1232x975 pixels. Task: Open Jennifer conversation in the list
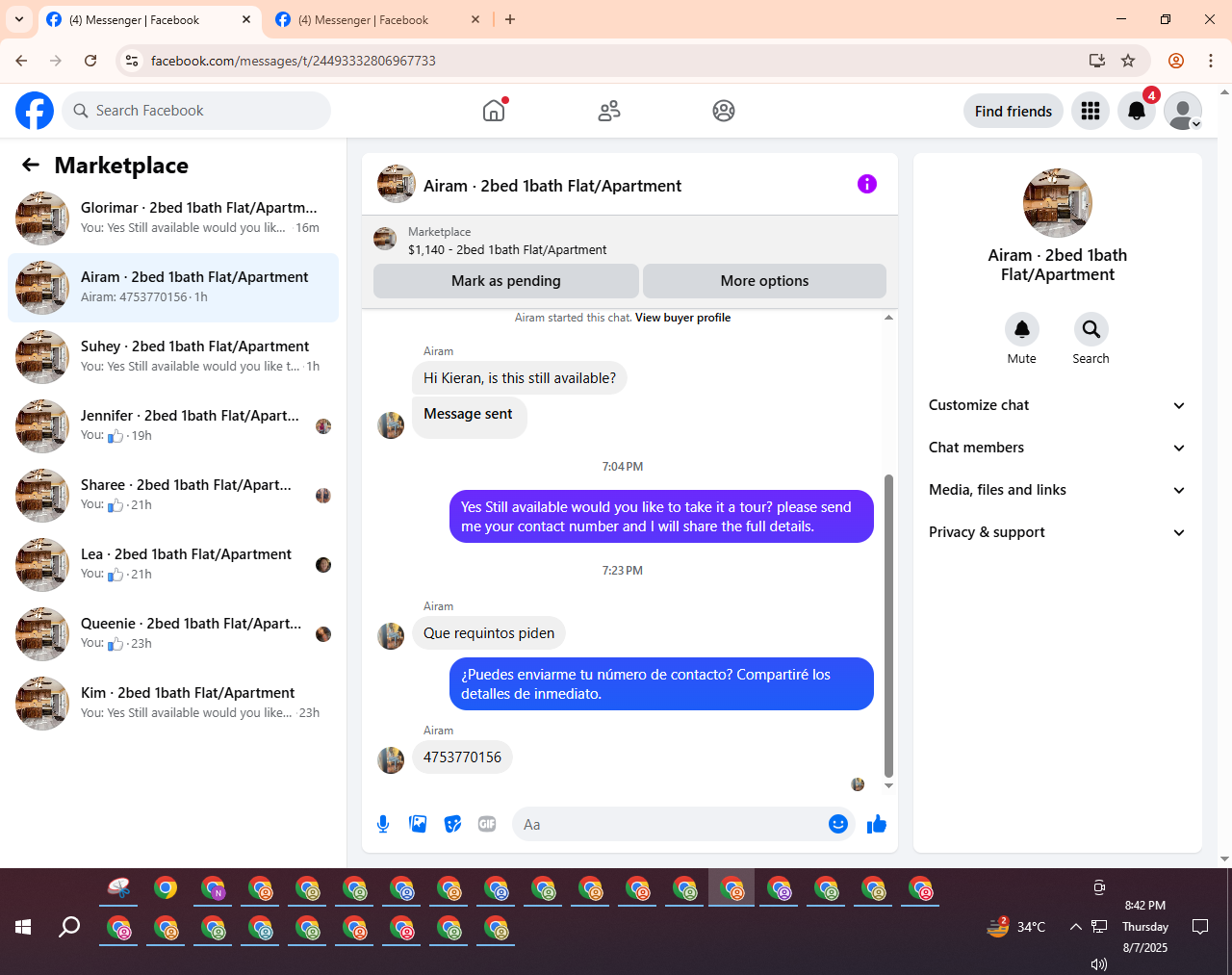173,426
